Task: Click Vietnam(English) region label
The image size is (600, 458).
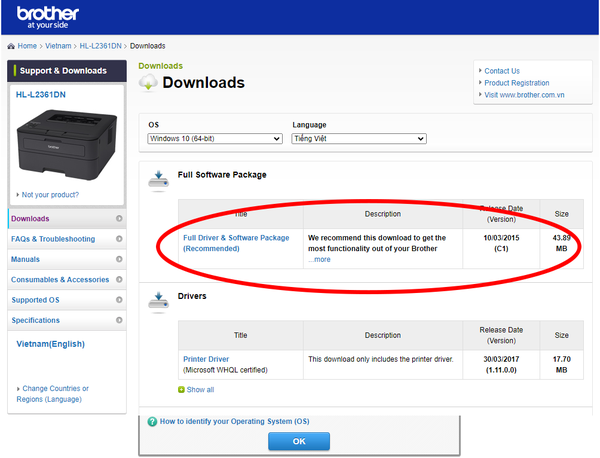Action: (51, 344)
